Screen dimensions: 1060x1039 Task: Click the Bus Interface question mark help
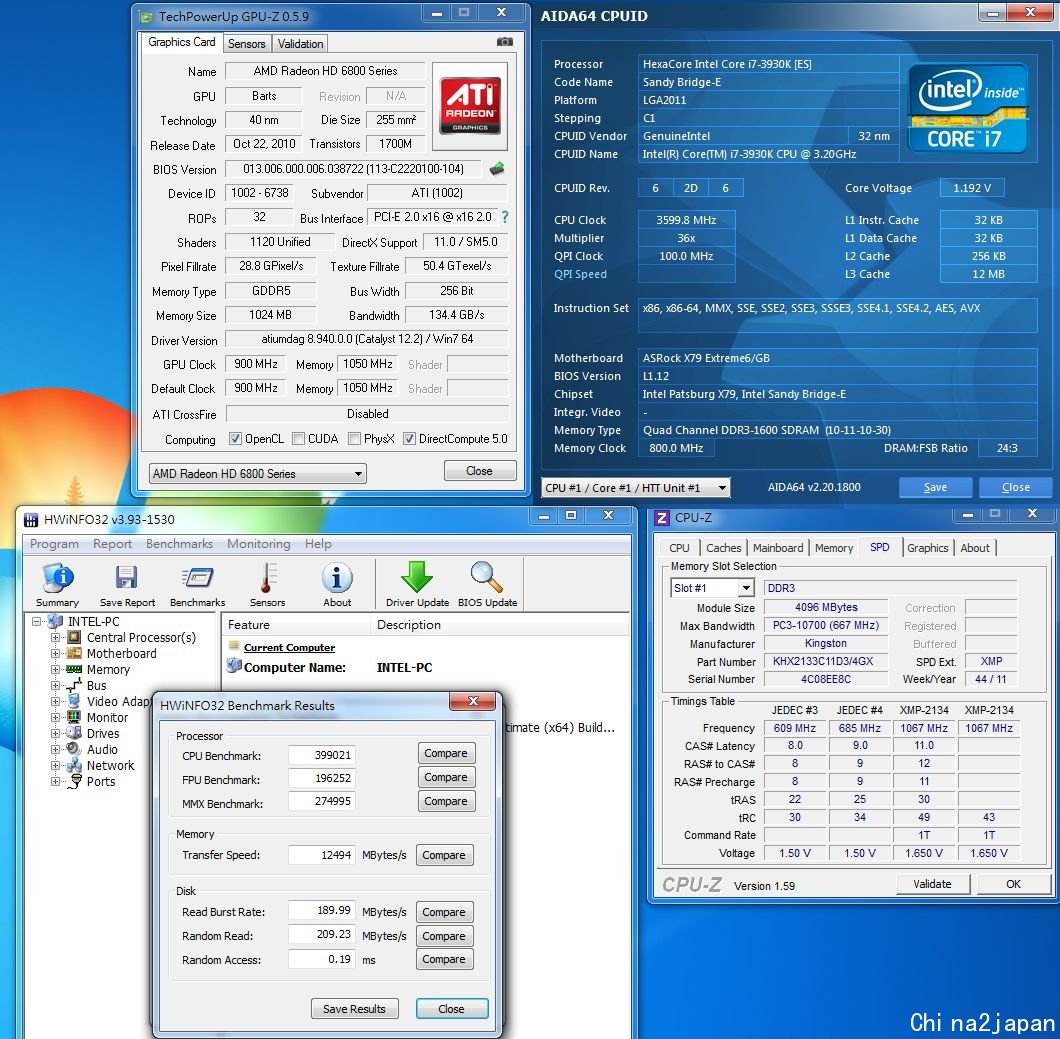click(x=504, y=217)
